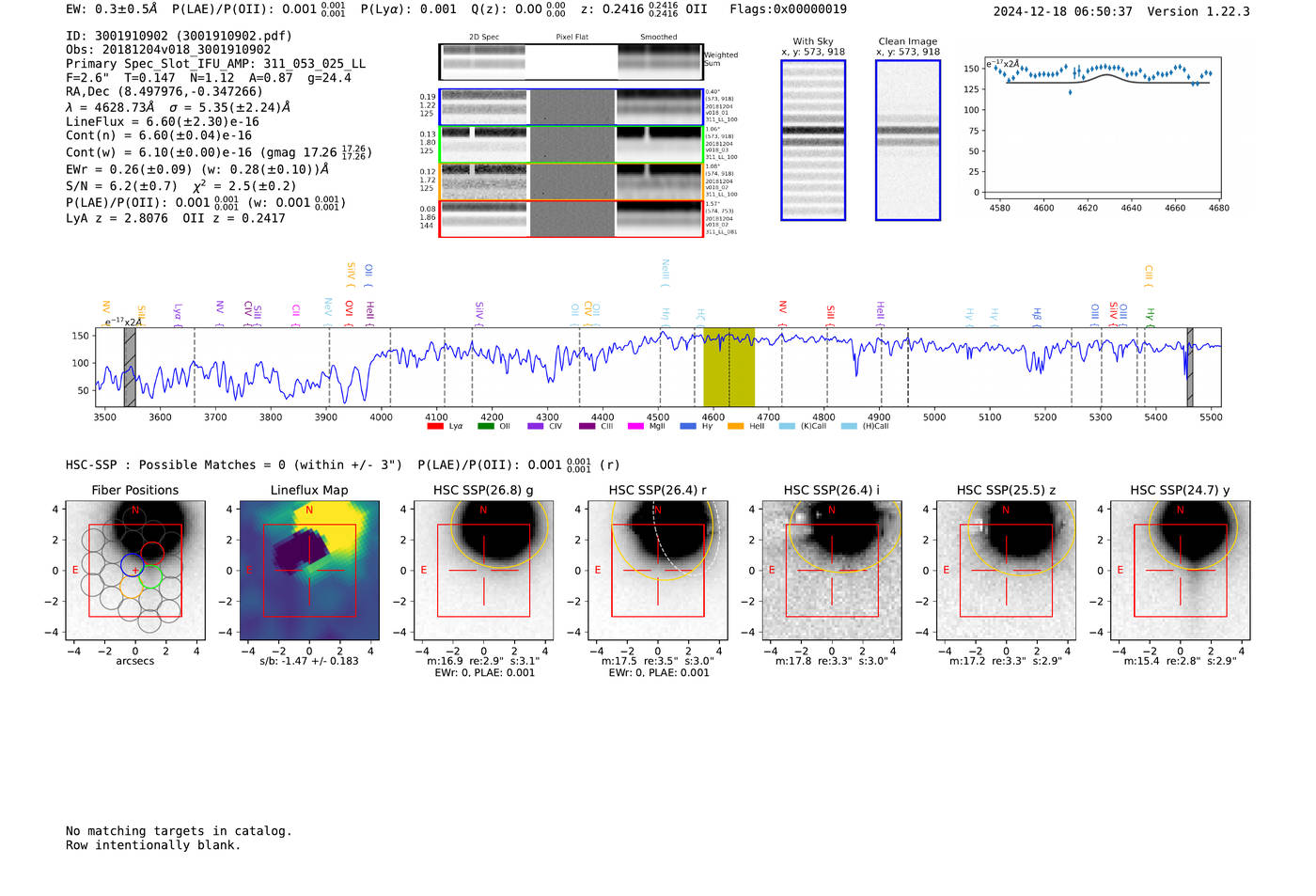The image size is (1316, 896).
Task: Click the red N marker in Lineflux Map
Action: 308,510
